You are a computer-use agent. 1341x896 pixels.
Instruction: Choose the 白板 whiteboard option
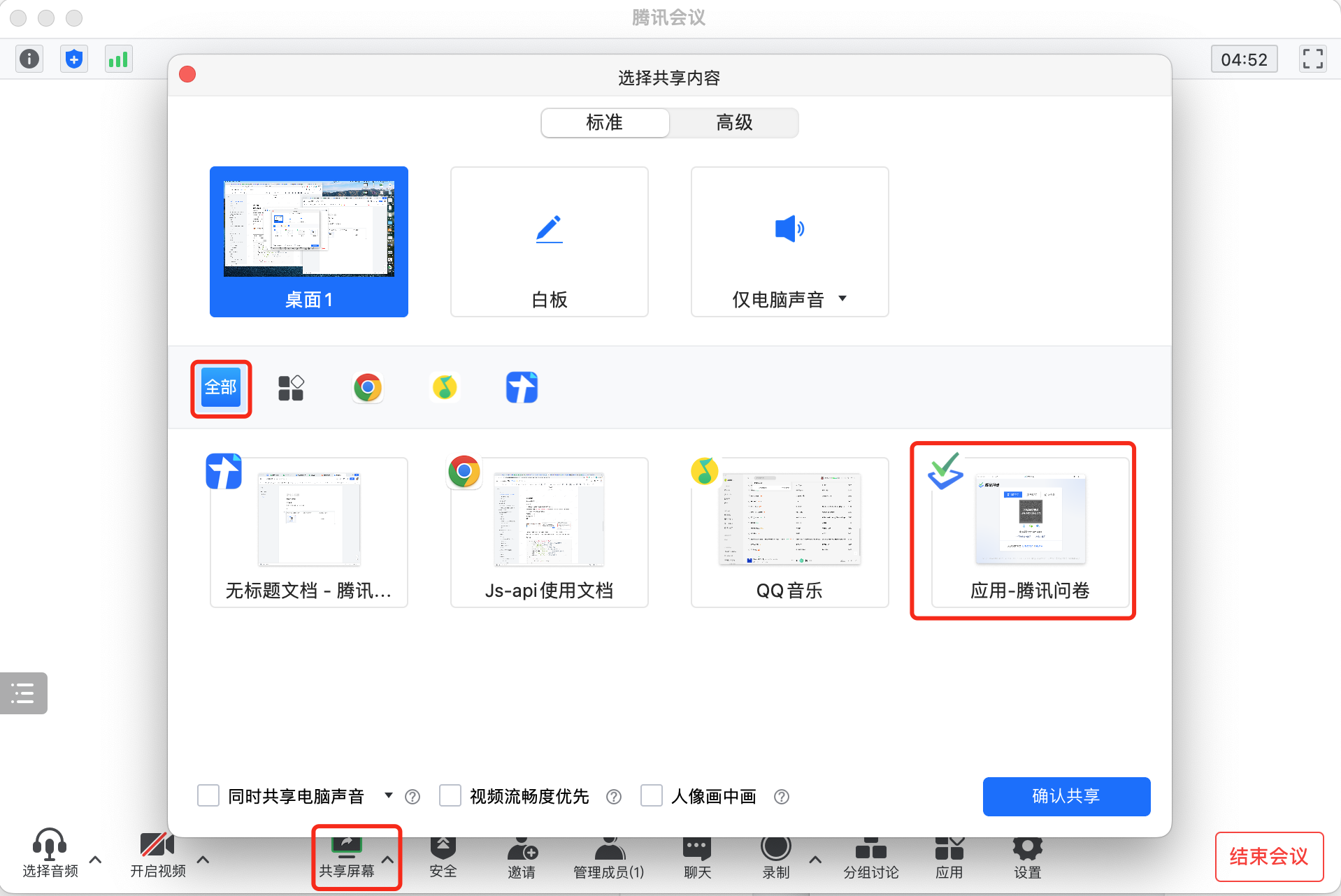[x=550, y=242]
